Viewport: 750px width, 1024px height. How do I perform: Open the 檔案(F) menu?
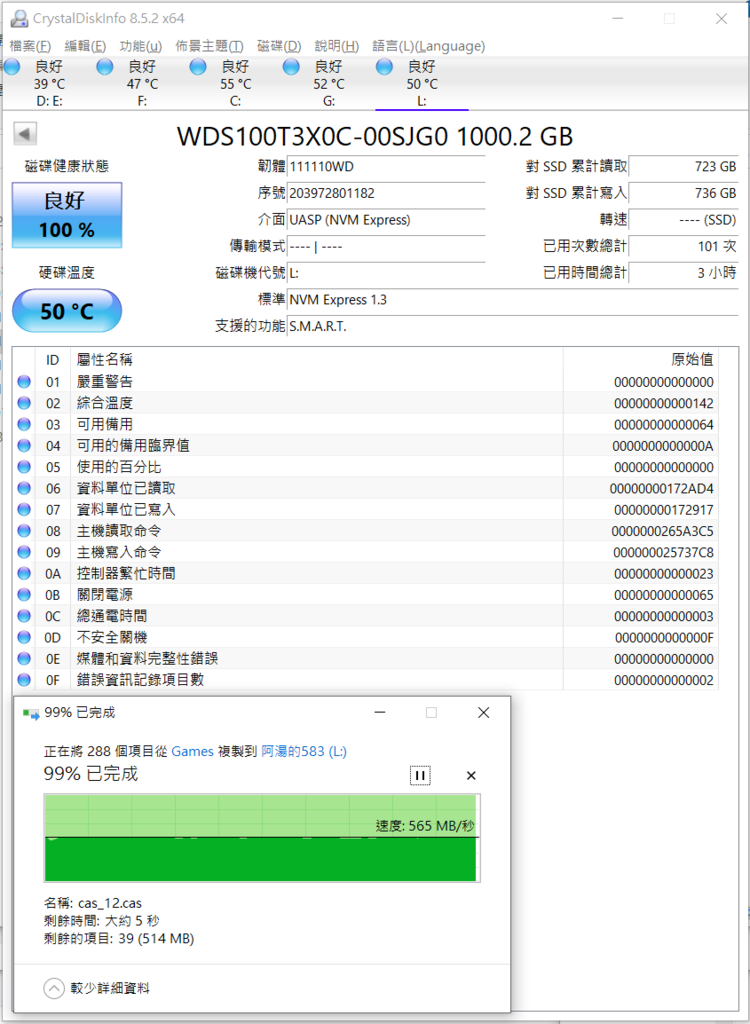[30, 46]
